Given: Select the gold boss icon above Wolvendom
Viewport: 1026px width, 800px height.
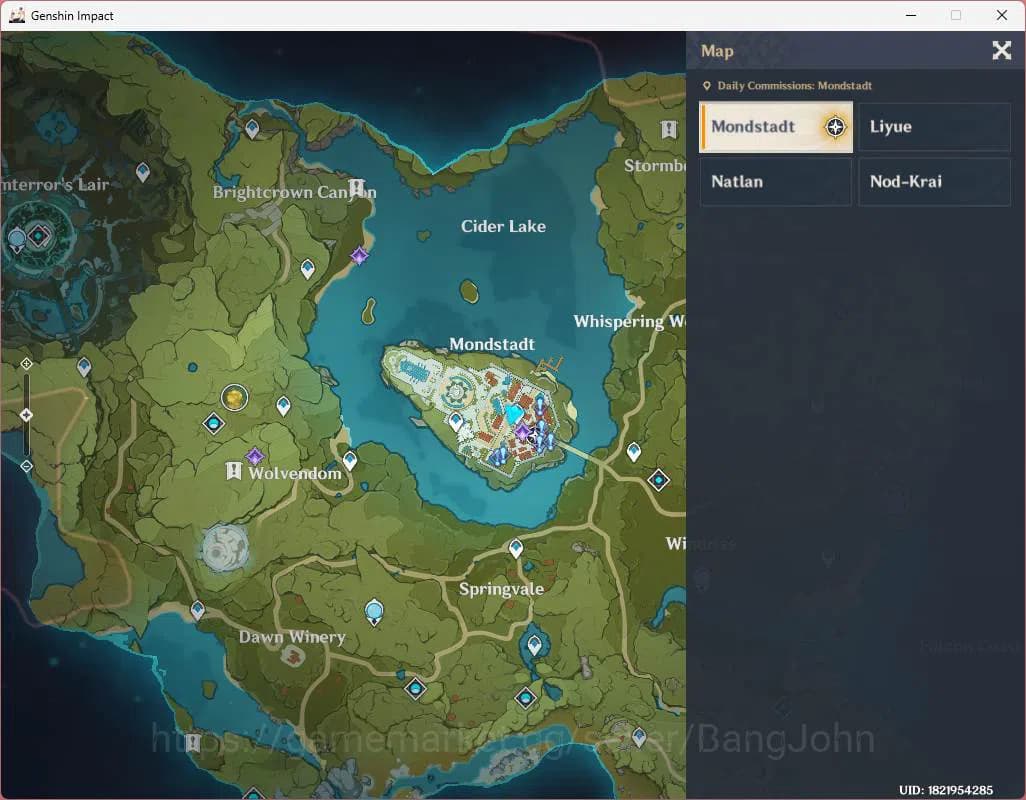Looking at the screenshot, I should pyautogui.click(x=234, y=397).
